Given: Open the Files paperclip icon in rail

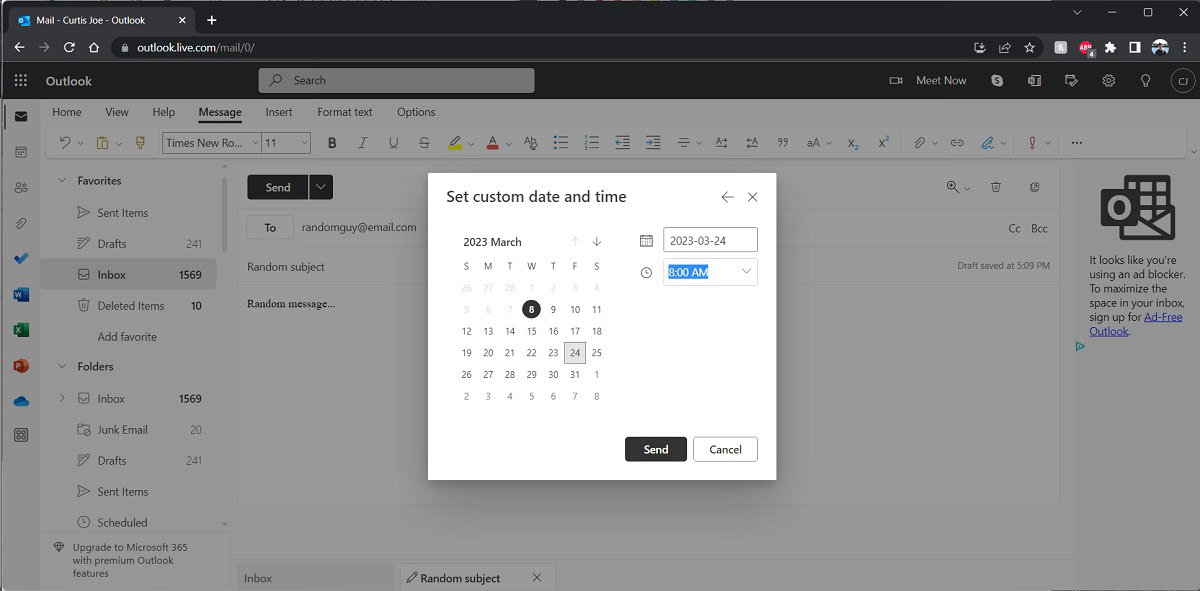Looking at the screenshot, I should pos(20,223).
